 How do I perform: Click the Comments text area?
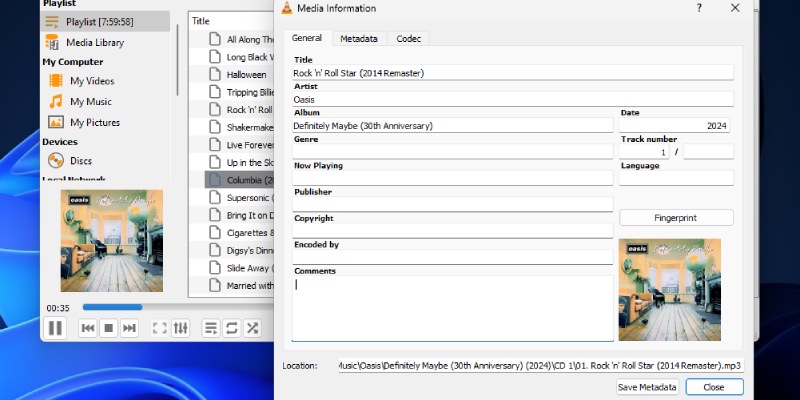click(x=453, y=309)
